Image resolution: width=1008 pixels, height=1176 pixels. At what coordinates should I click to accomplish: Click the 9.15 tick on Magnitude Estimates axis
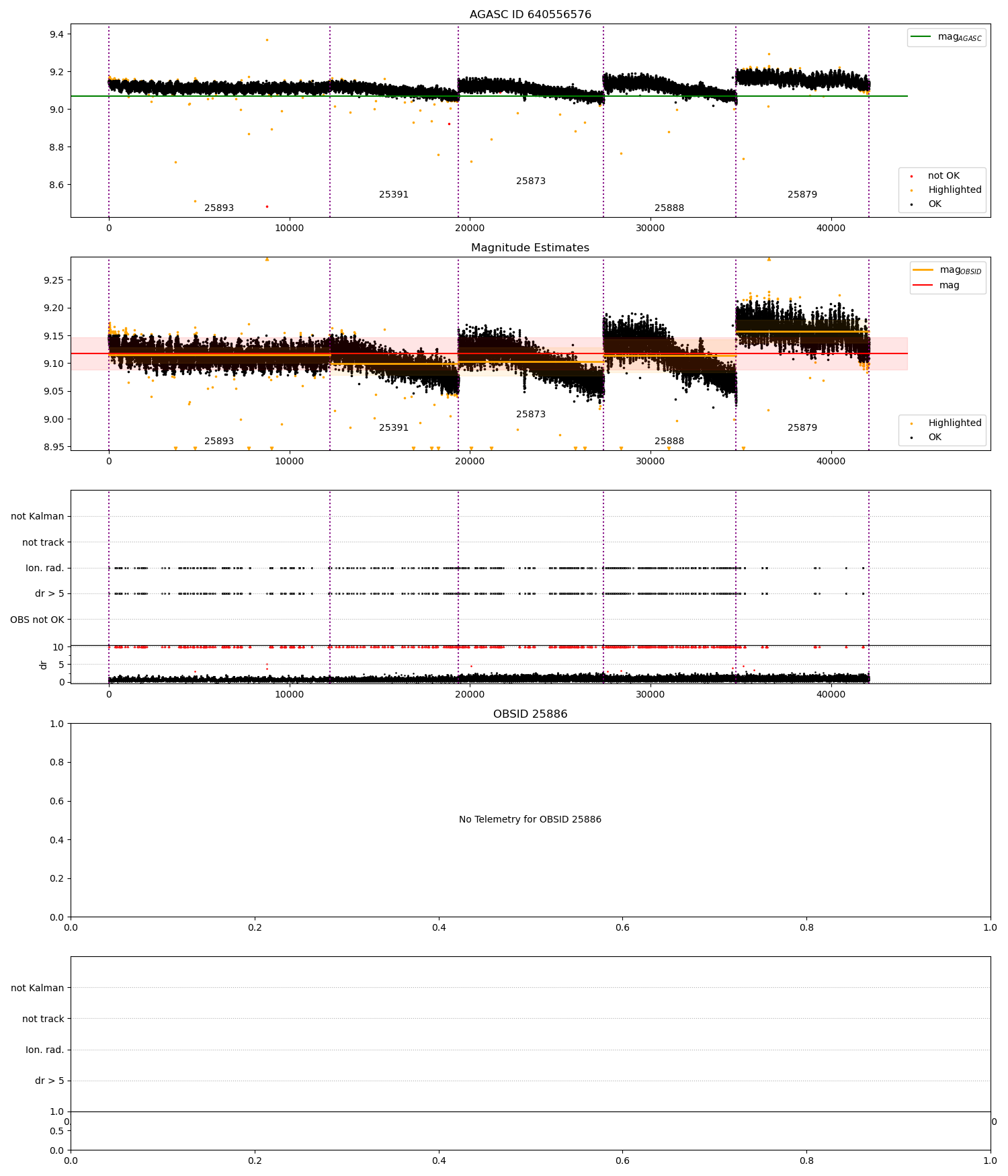(54, 336)
